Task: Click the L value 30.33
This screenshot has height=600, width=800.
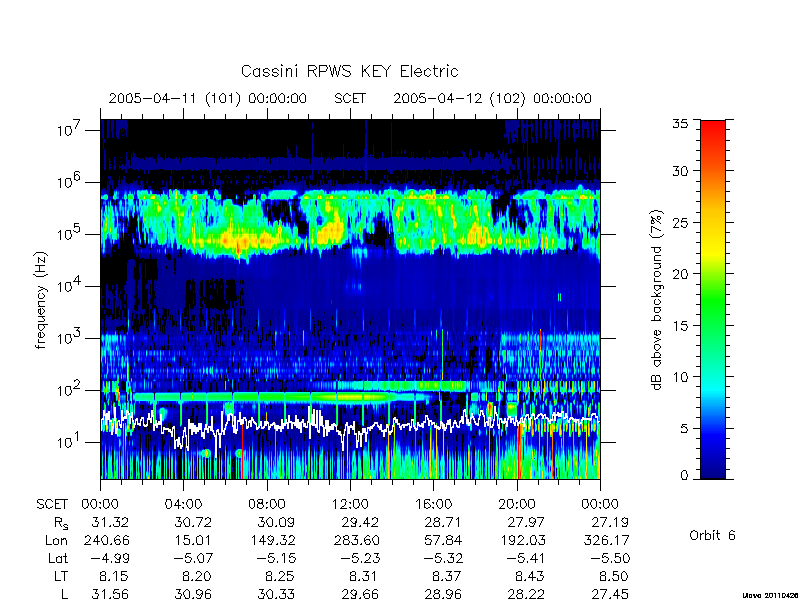Action: [276, 594]
